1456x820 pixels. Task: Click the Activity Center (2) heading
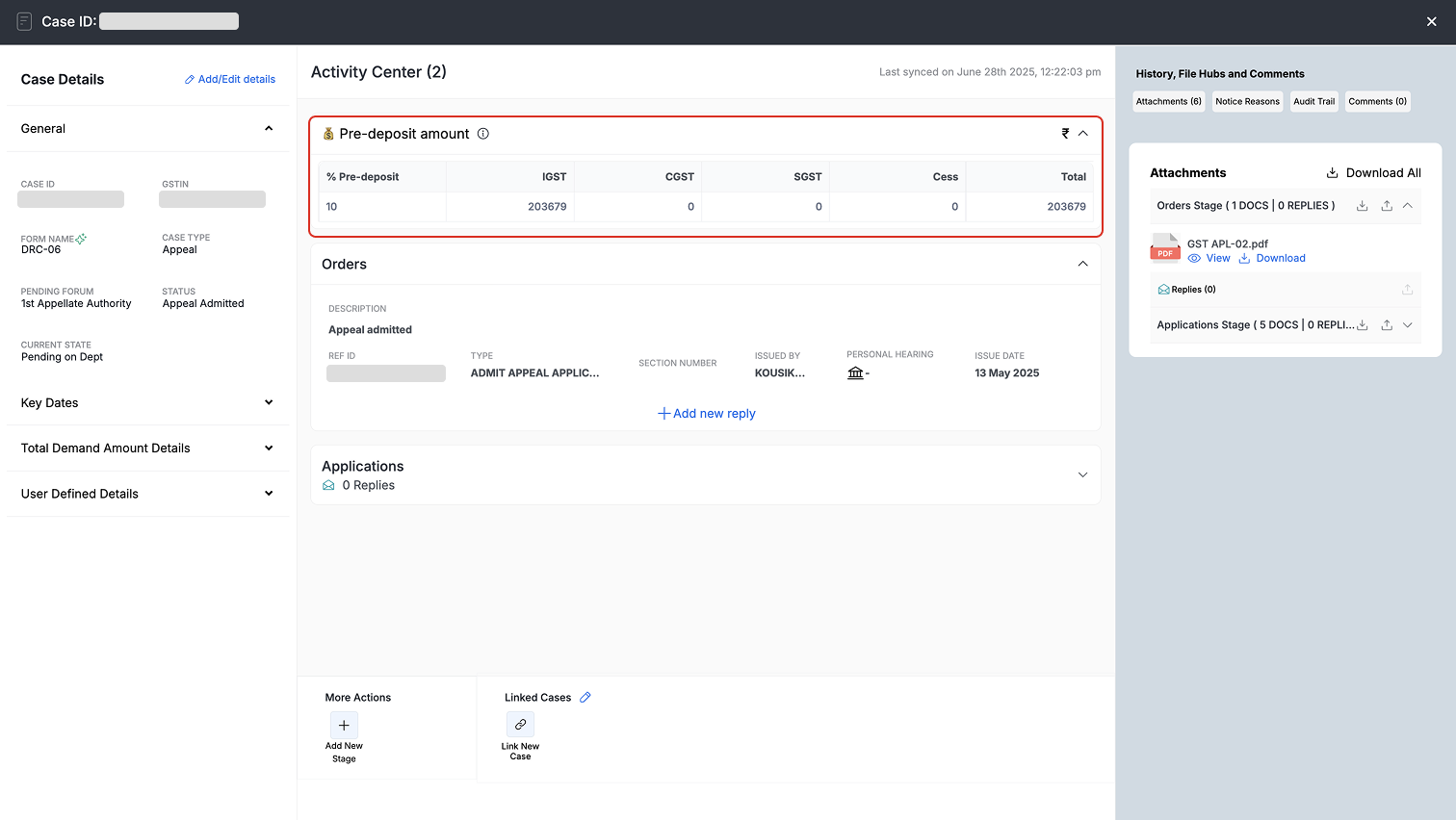point(378,72)
